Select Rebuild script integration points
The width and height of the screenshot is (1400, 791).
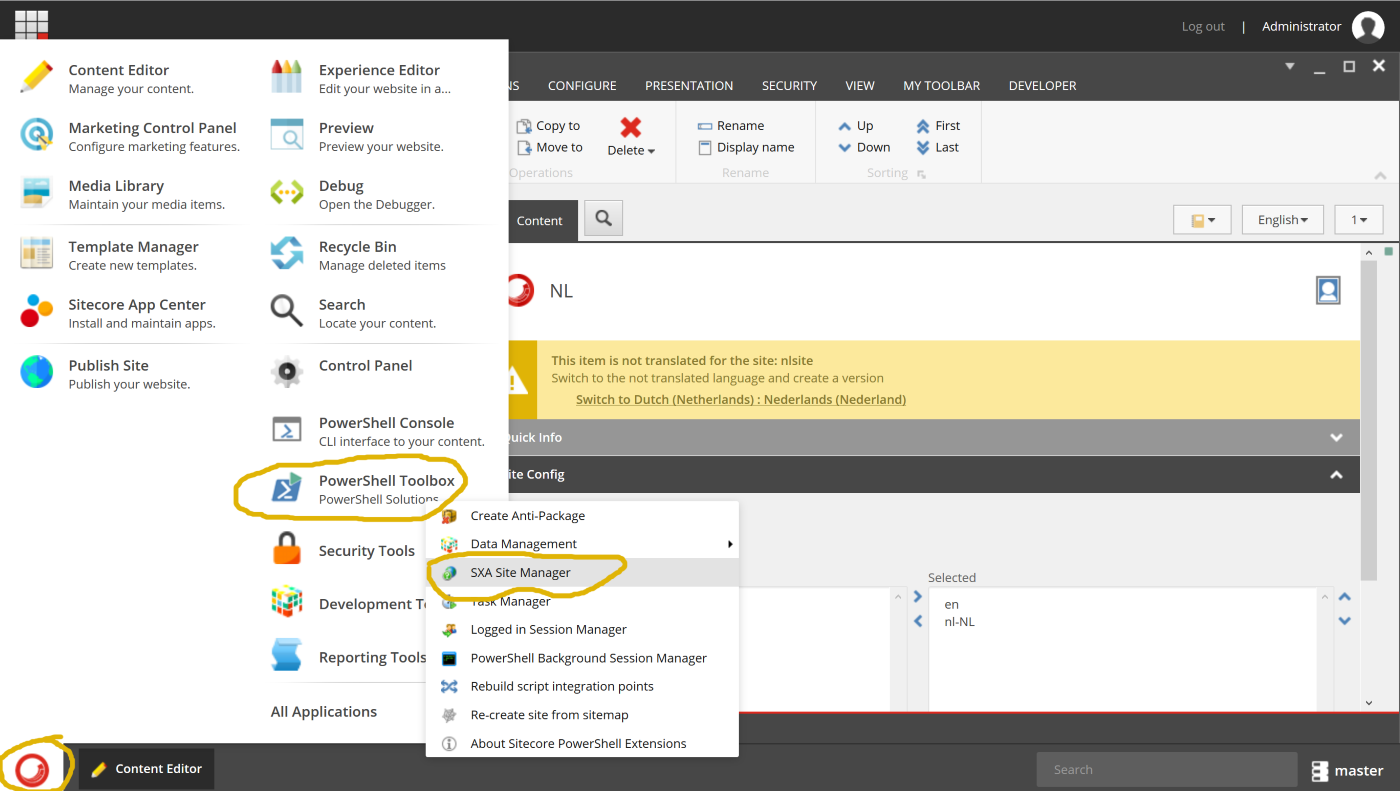point(582,686)
